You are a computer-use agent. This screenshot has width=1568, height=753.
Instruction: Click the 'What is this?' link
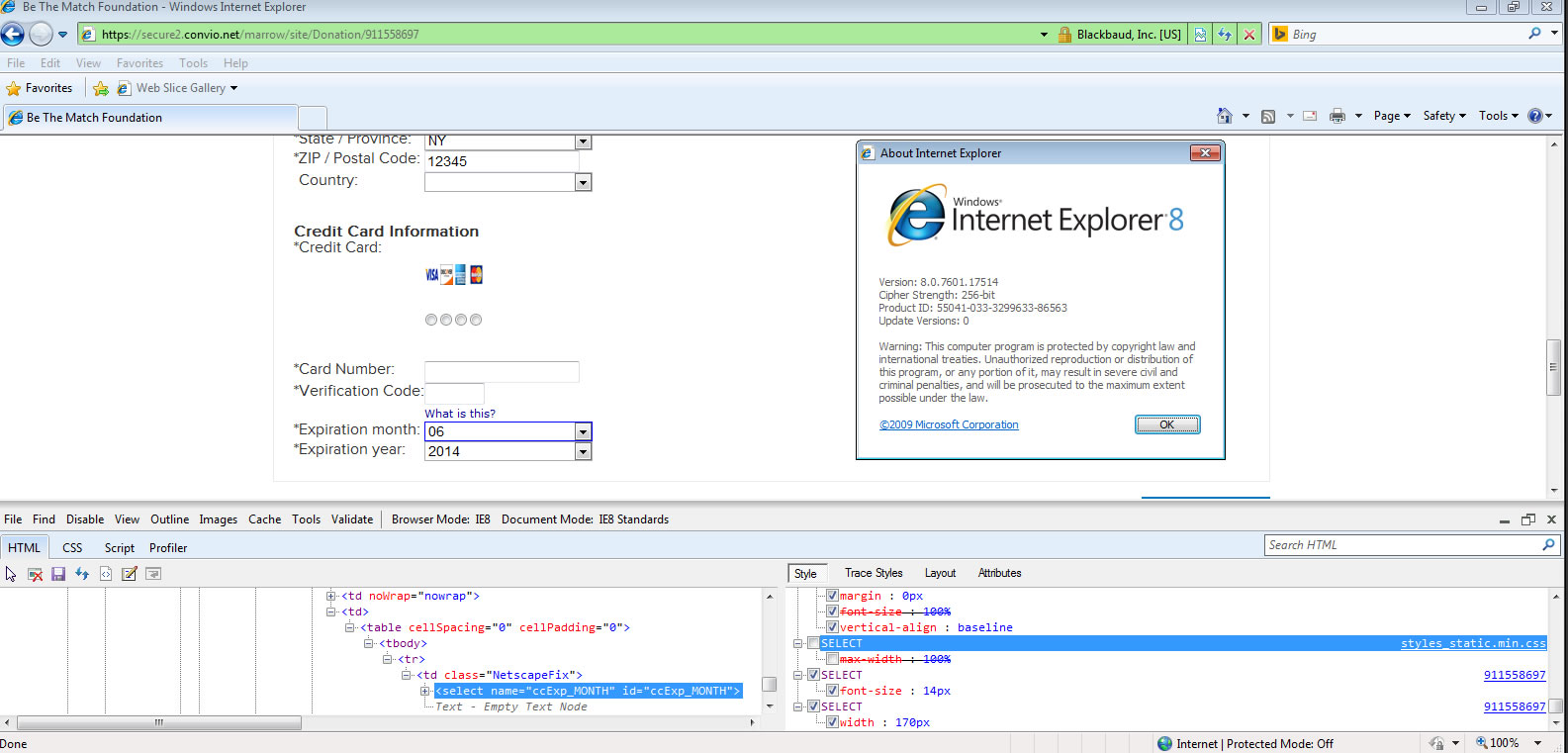460,414
